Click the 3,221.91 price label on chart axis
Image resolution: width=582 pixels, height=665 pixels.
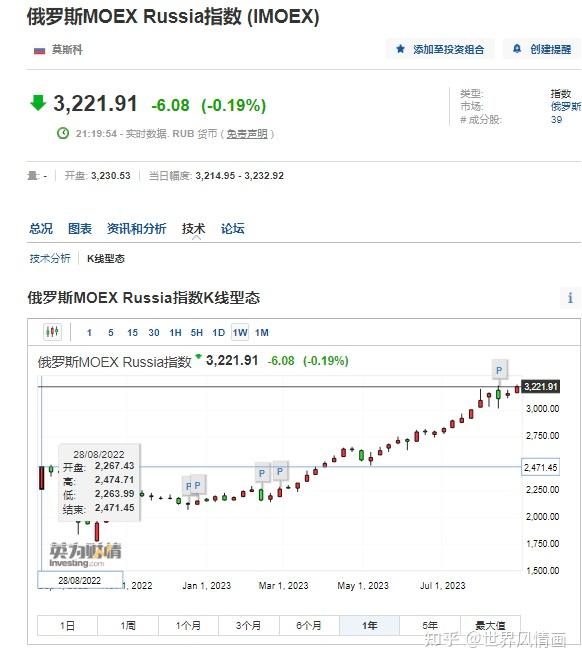[540, 386]
